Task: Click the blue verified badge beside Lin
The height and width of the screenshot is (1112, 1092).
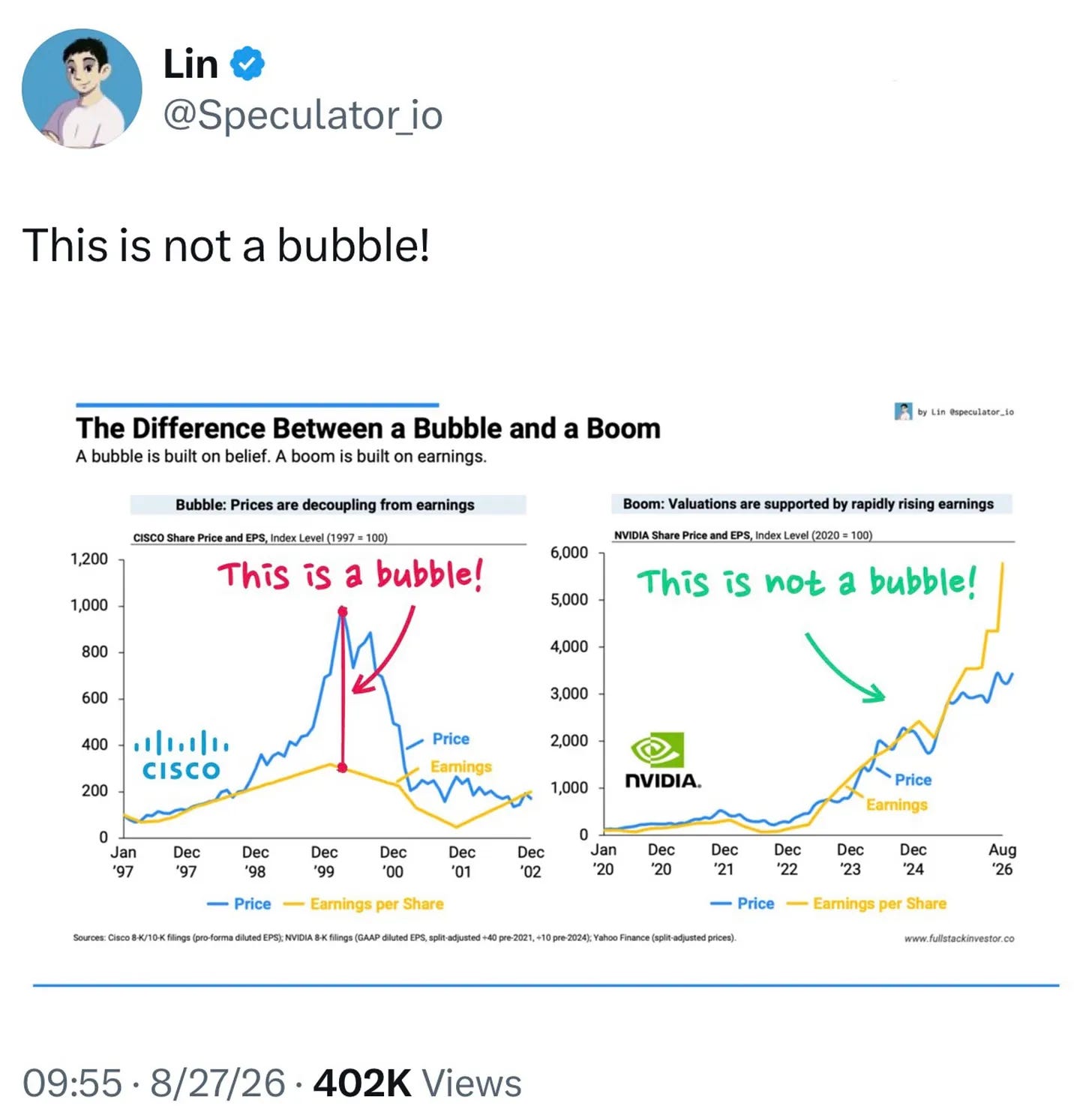Action: (x=247, y=64)
